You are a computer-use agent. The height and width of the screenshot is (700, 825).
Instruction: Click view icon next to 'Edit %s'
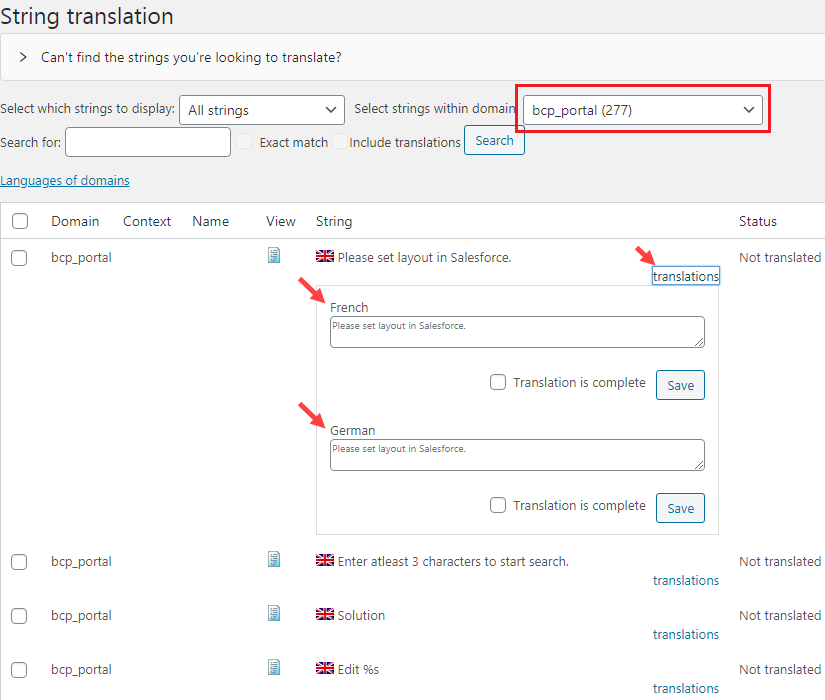click(274, 668)
